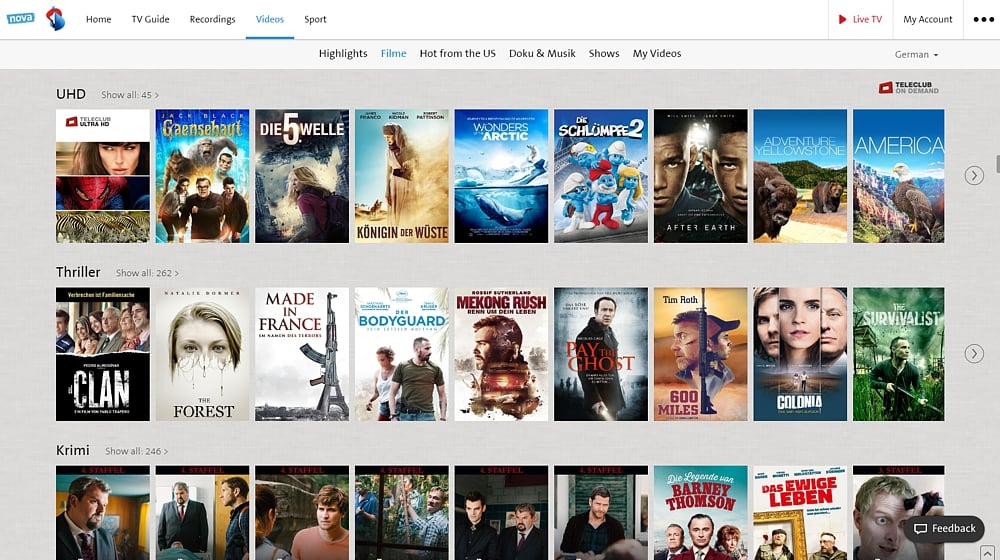Open The Survivalist poster
The image size is (1000, 560).
click(x=899, y=354)
